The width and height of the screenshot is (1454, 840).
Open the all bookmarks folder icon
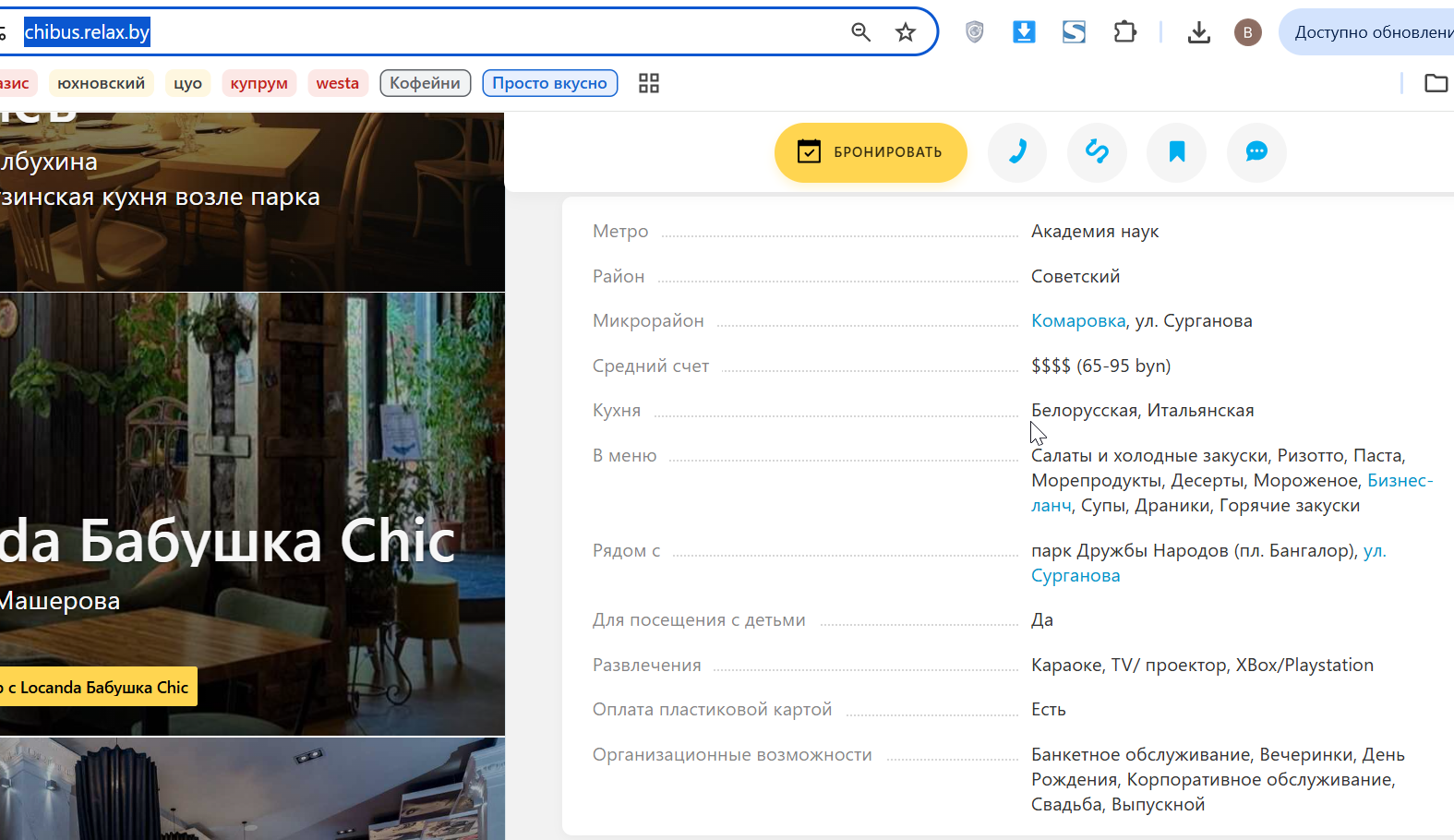pyautogui.click(x=1436, y=83)
